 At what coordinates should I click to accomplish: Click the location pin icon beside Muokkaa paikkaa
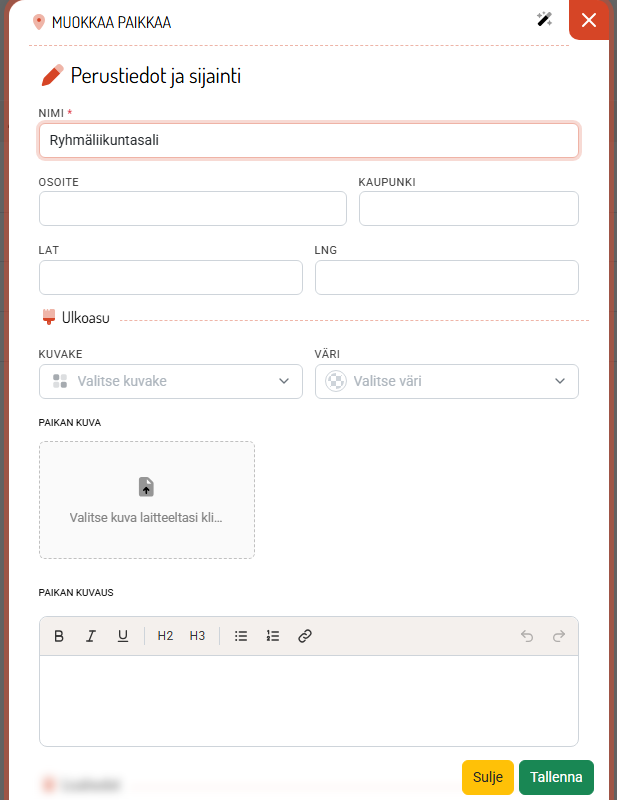(x=39, y=22)
